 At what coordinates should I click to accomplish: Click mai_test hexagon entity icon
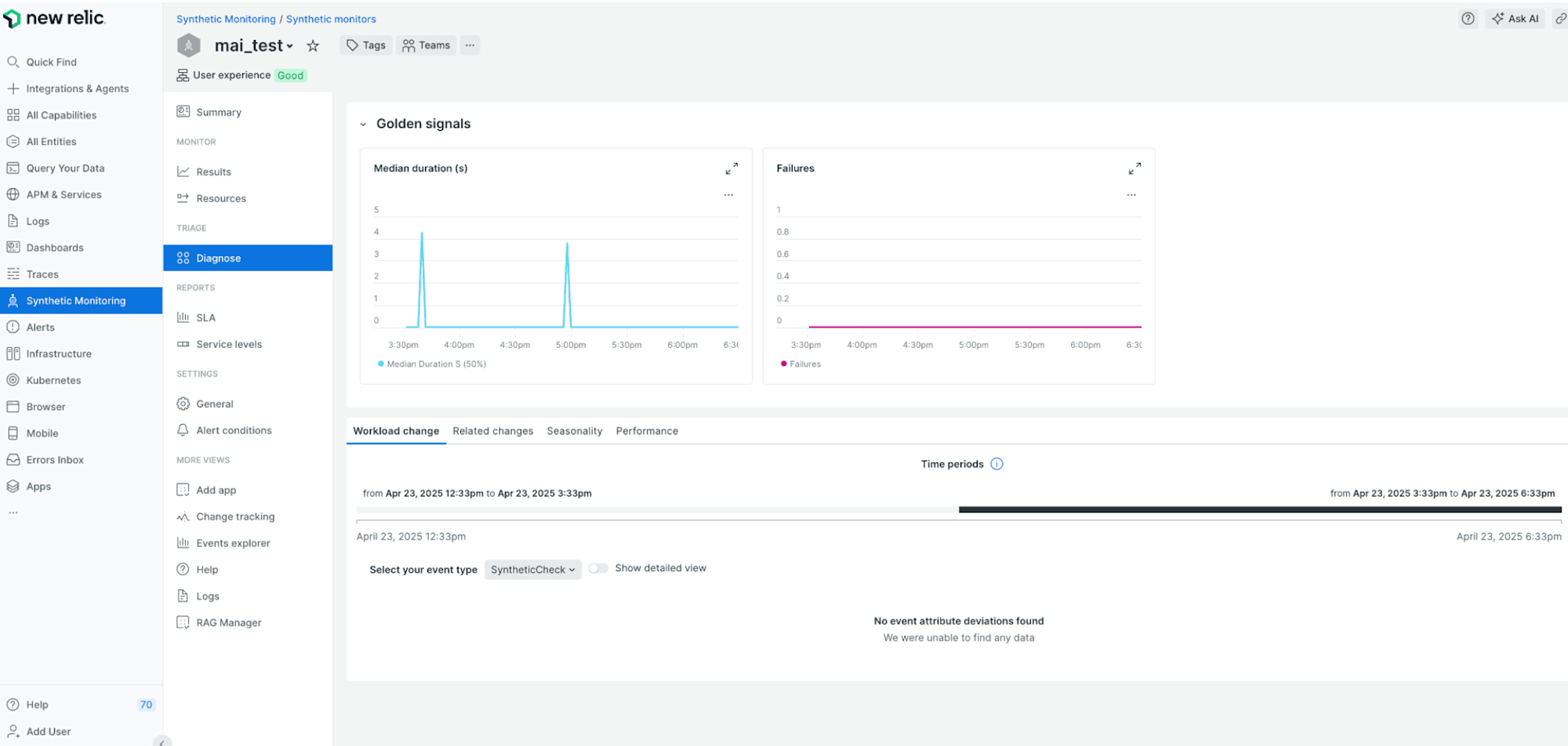pos(189,45)
